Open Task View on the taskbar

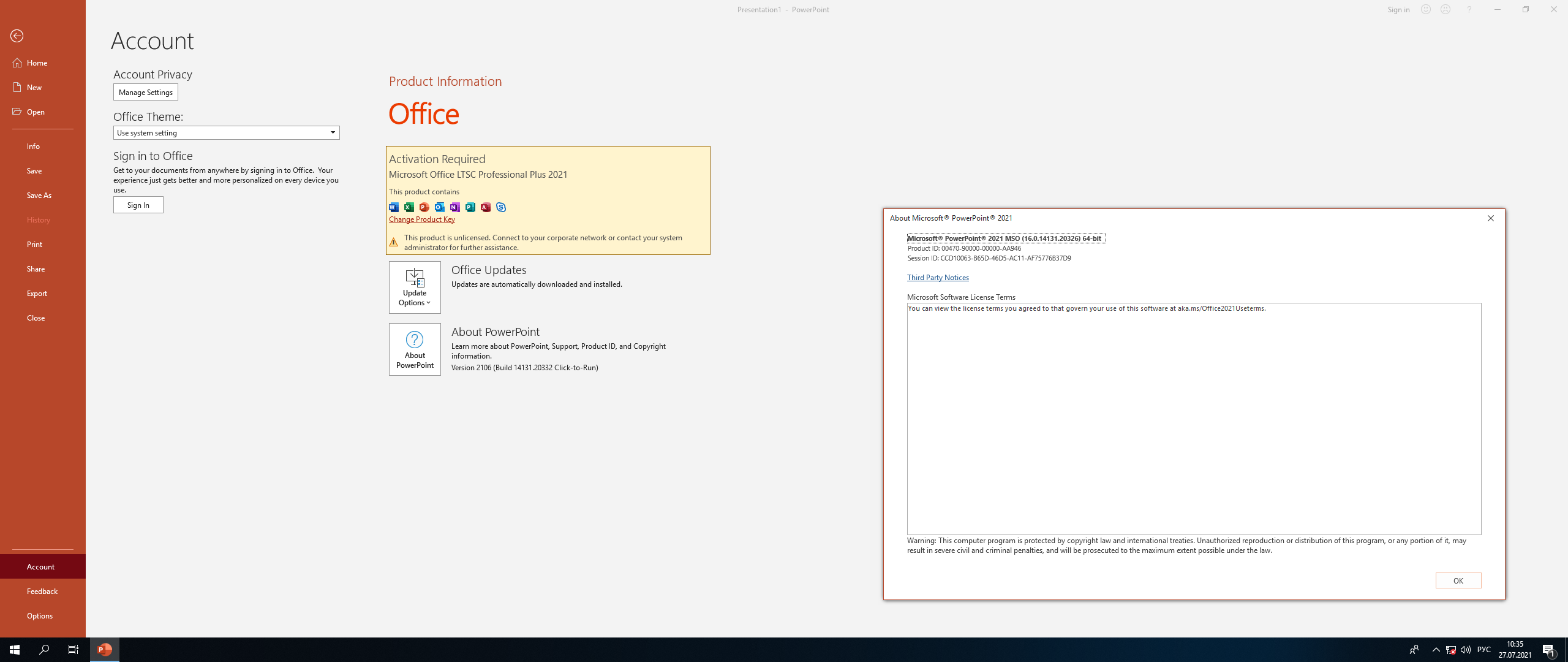click(x=73, y=650)
